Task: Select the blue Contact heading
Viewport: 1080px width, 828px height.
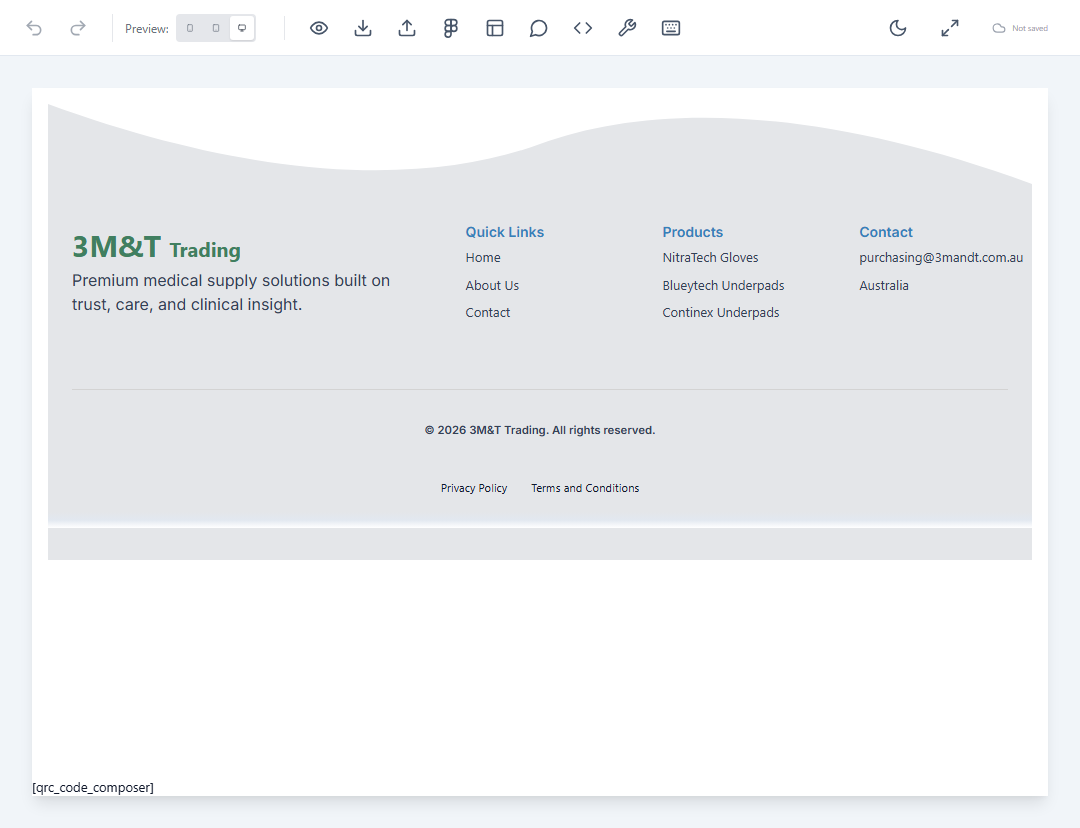Action: click(x=886, y=232)
